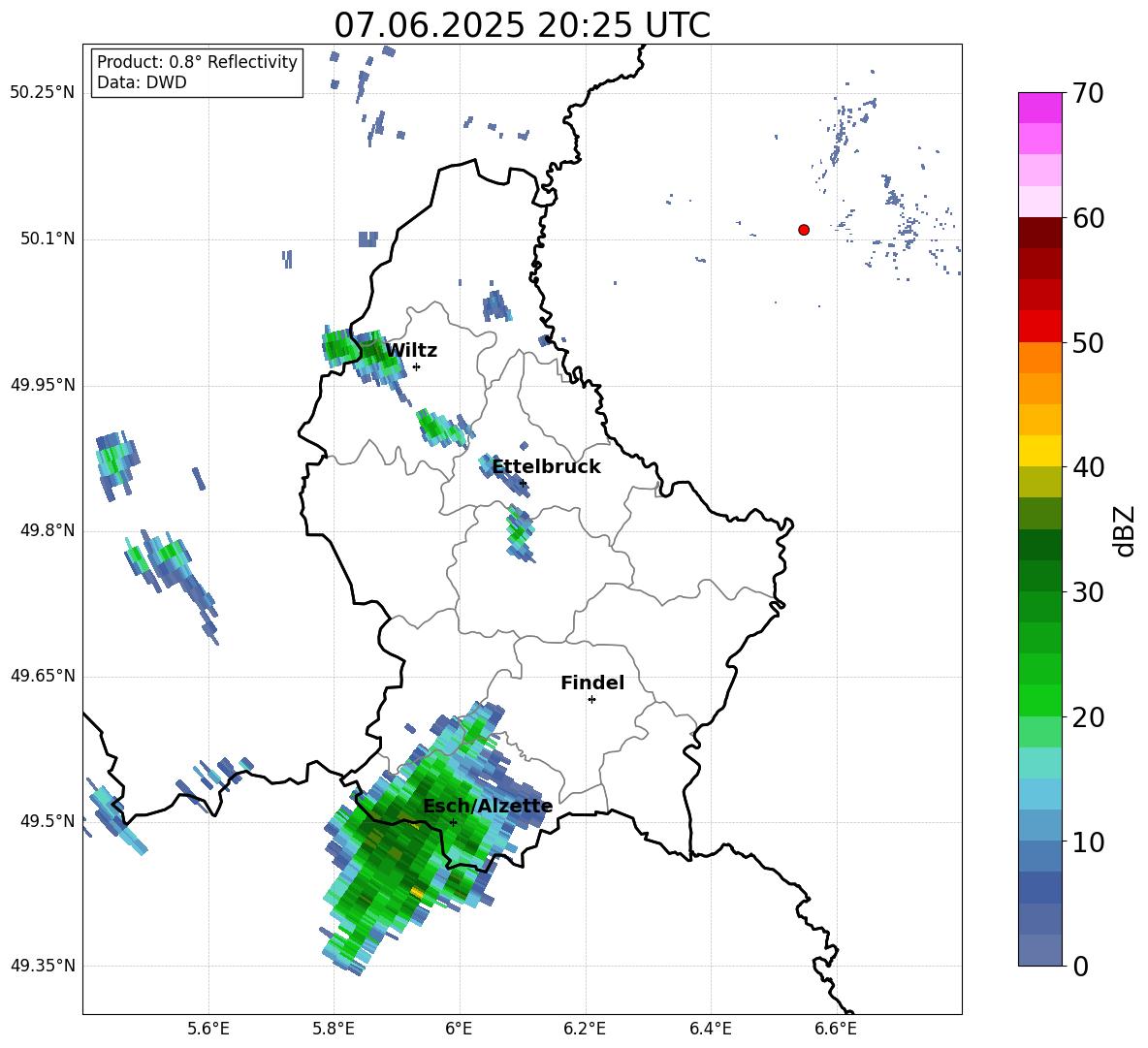Click the yellow color band at 40 dBZ

1040,451
